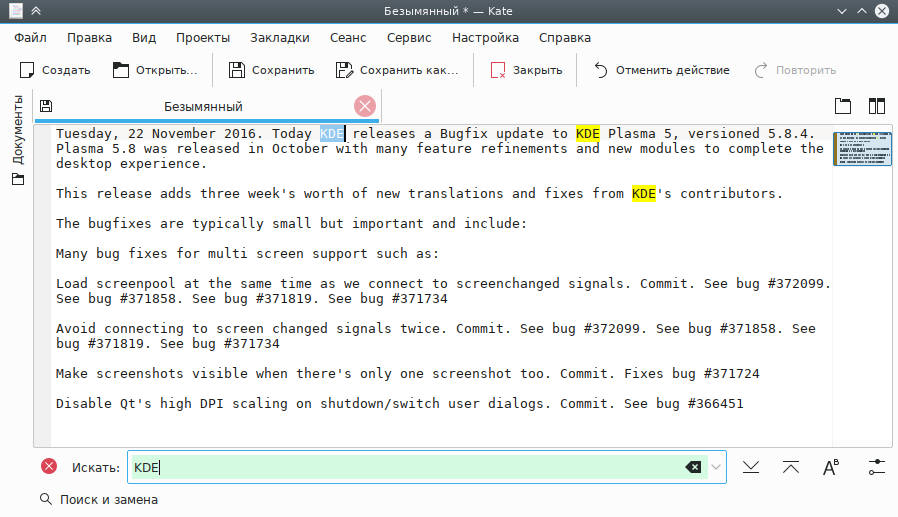Open the Закладки menu
This screenshot has height=517, width=898.
(x=280, y=38)
